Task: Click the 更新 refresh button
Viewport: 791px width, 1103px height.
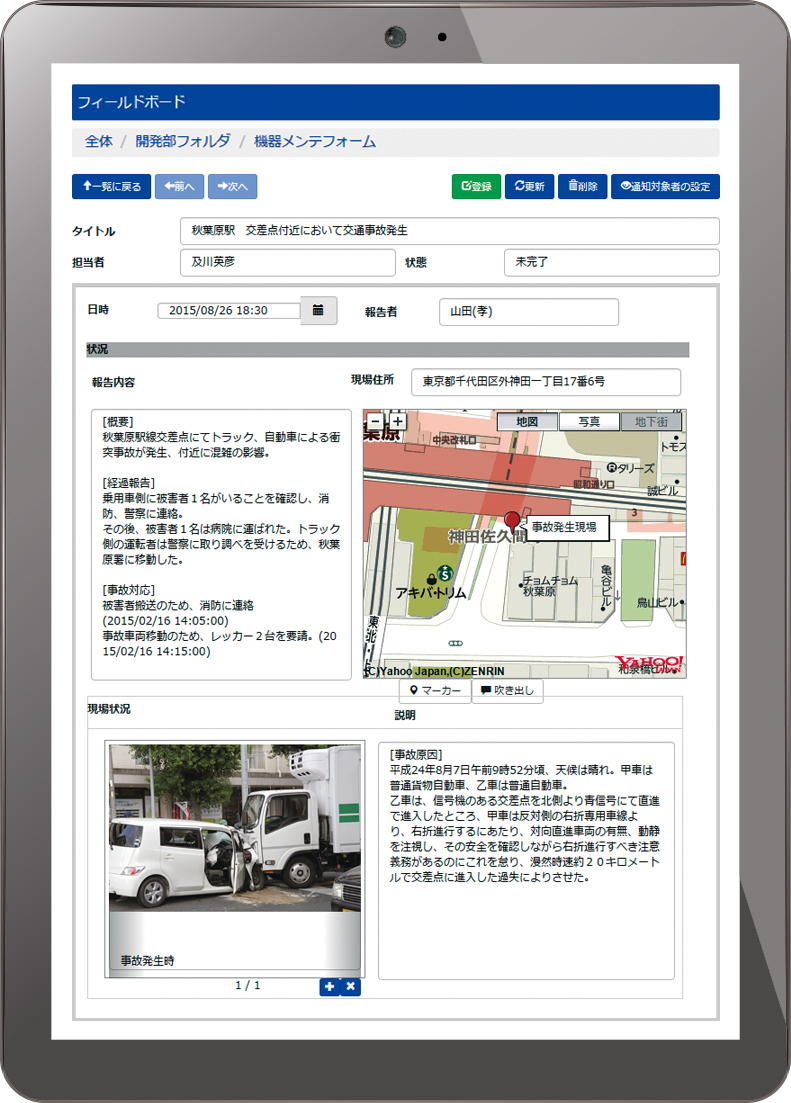Action: pyautogui.click(x=529, y=186)
